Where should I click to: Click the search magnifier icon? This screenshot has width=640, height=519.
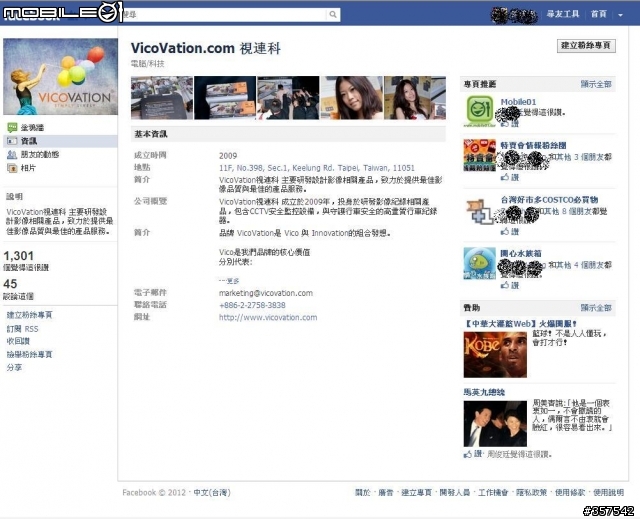click(333, 15)
